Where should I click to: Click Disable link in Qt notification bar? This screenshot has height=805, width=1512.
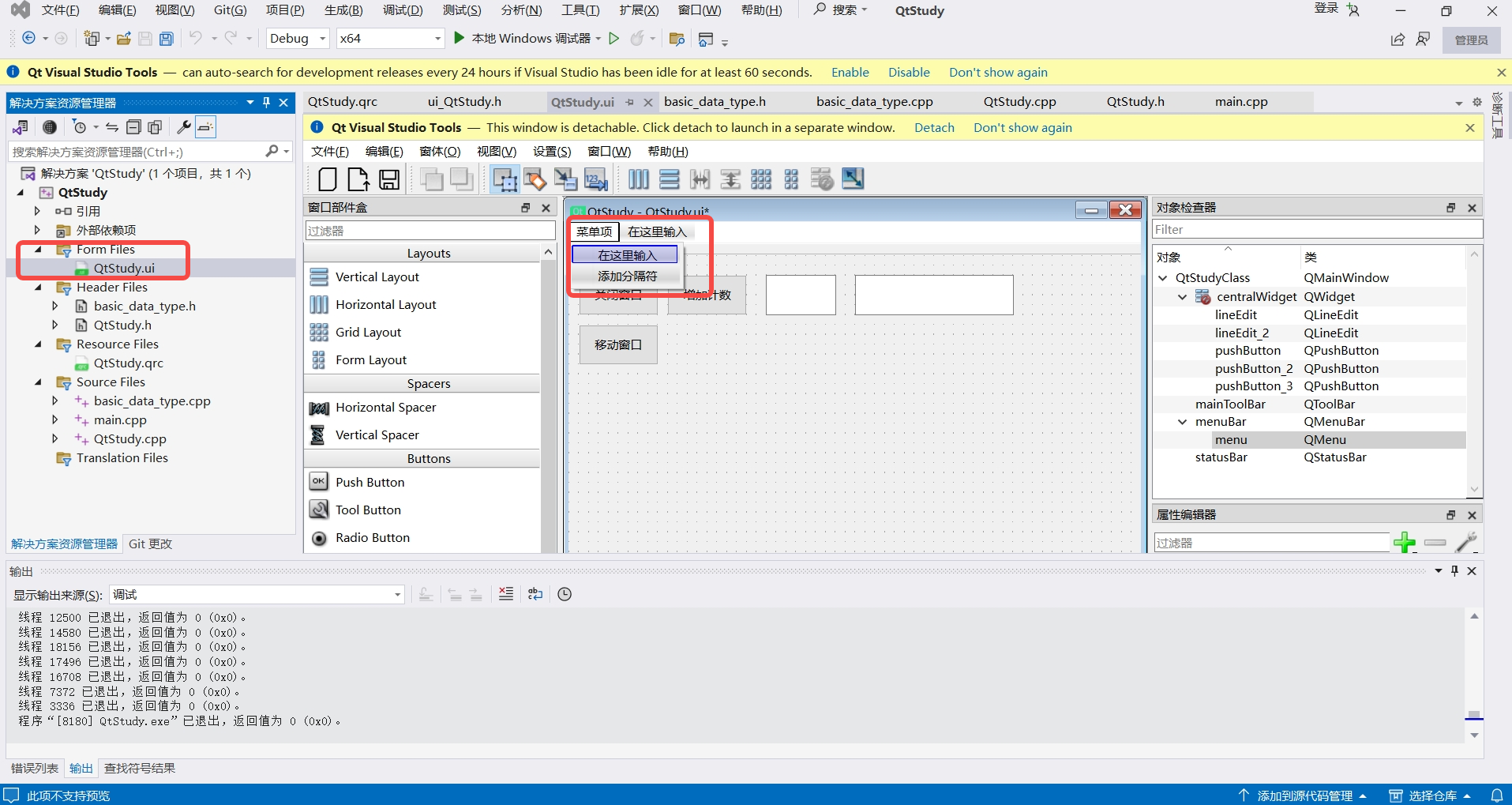click(x=909, y=72)
